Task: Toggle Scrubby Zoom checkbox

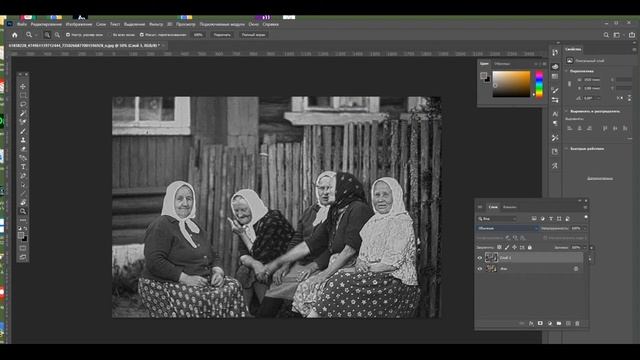Action: pos(142,35)
